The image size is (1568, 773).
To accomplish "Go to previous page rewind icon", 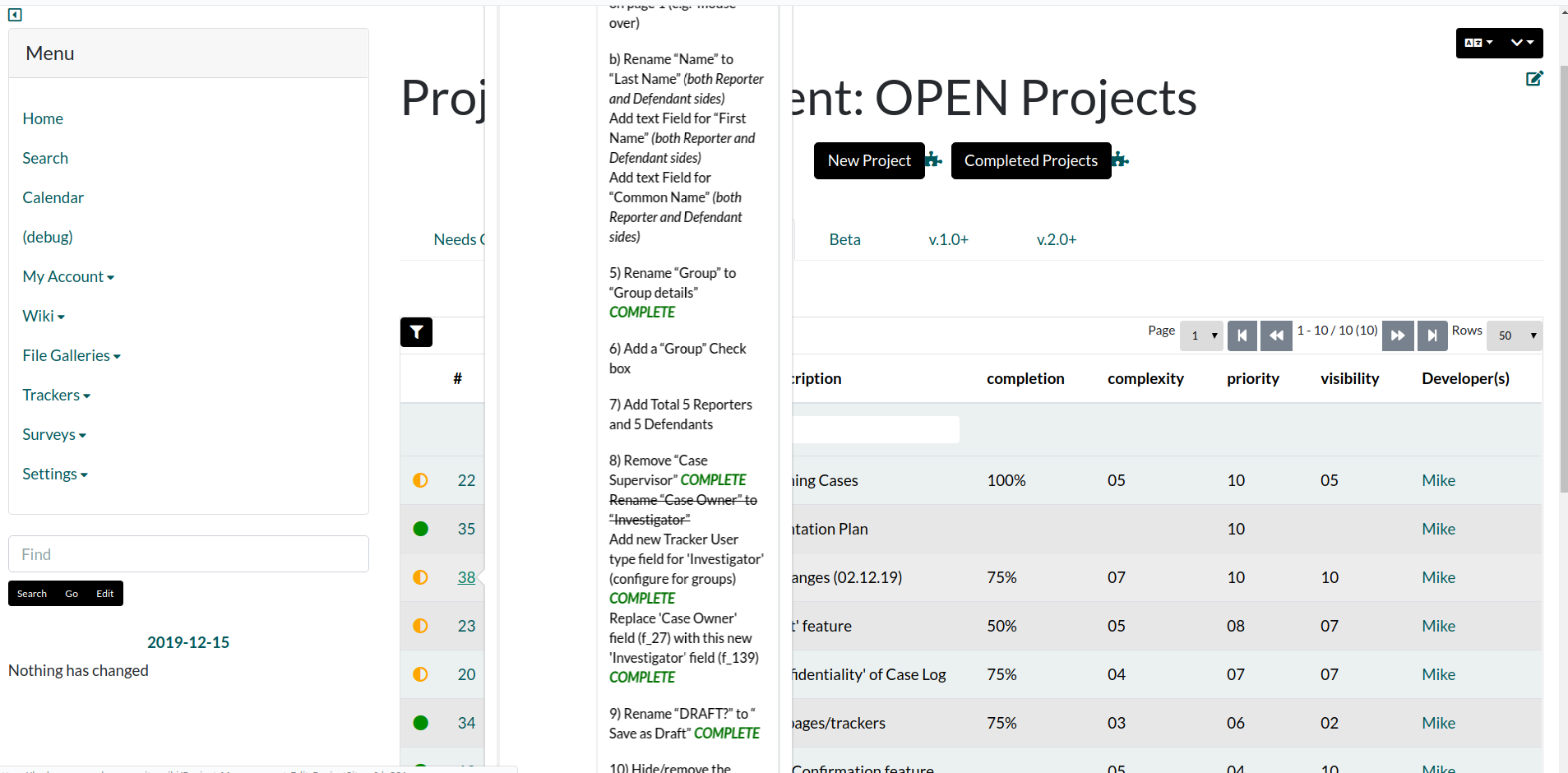I will [x=1276, y=336].
